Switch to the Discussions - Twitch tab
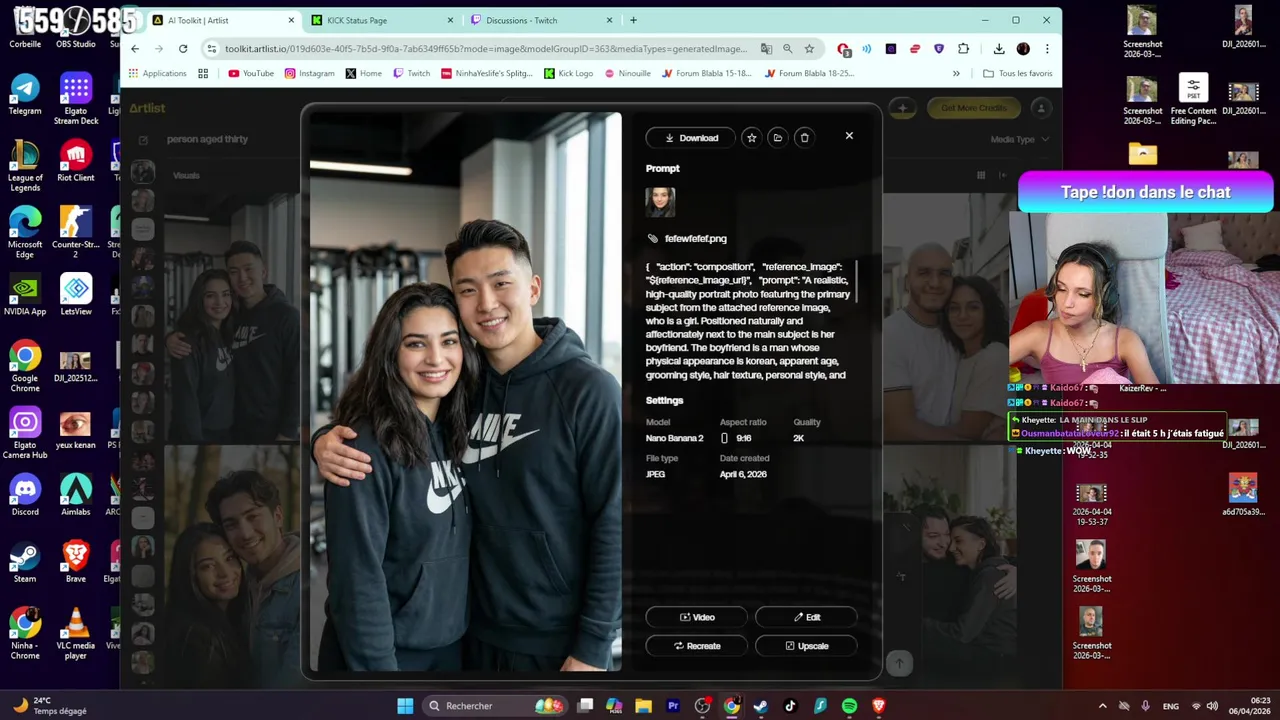 click(x=540, y=20)
